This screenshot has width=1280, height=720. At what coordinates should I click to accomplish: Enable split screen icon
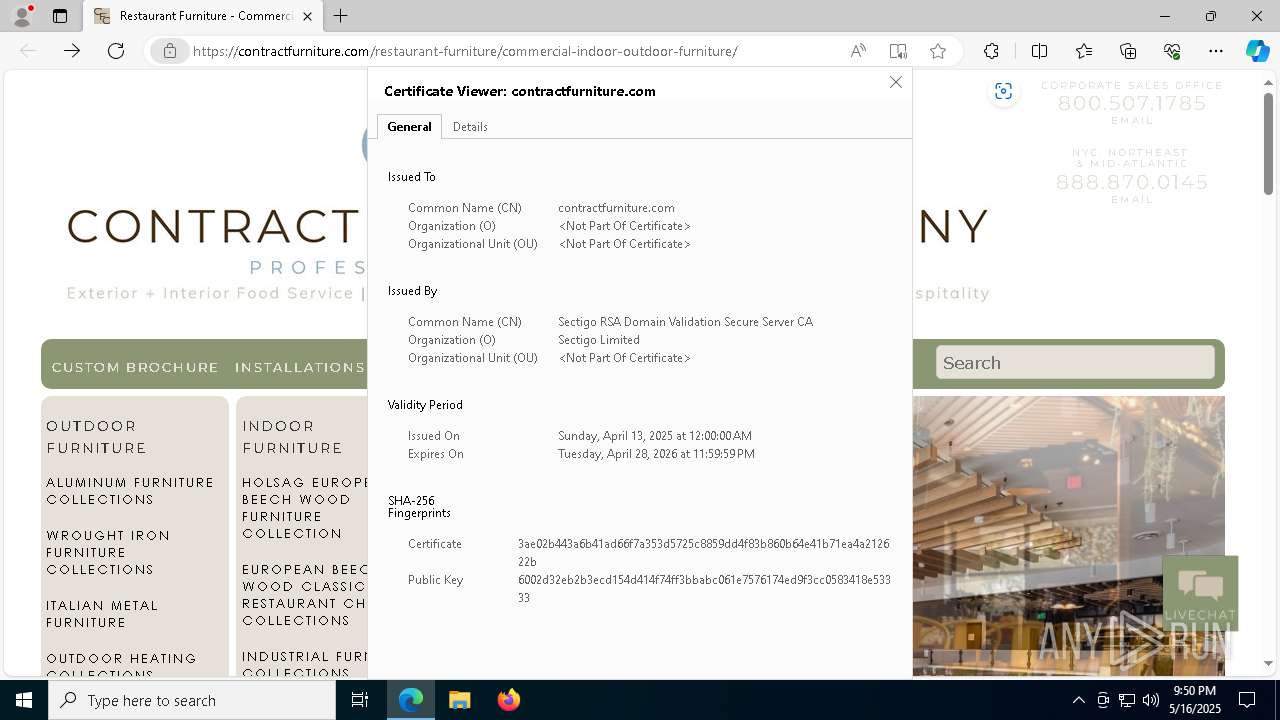pyautogui.click(x=1039, y=51)
